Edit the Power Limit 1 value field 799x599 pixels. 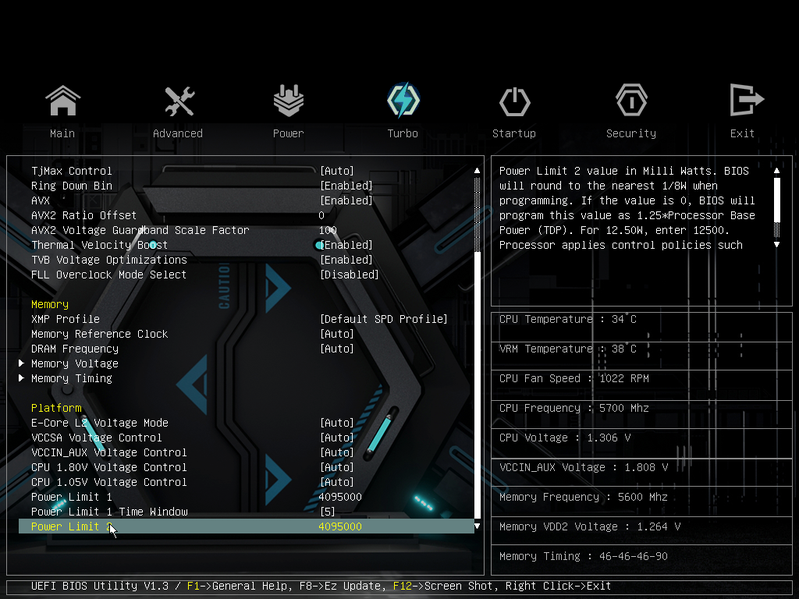pyautogui.click(x=340, y=497)
